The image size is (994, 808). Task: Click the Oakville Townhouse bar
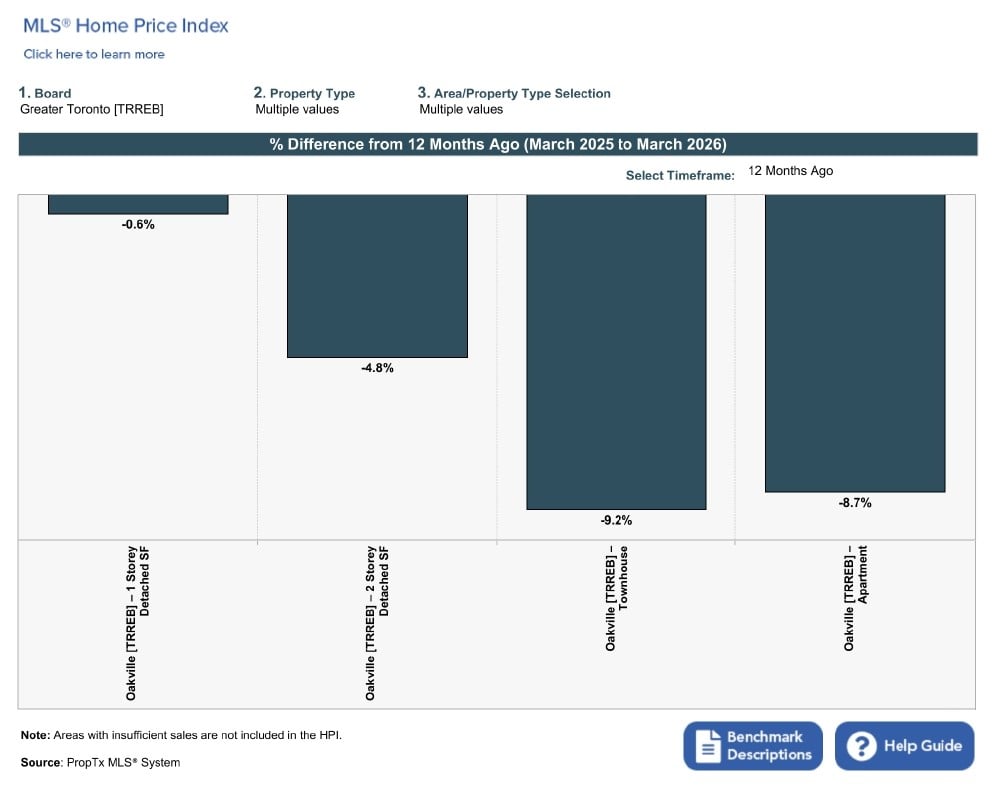click(616, 351)
